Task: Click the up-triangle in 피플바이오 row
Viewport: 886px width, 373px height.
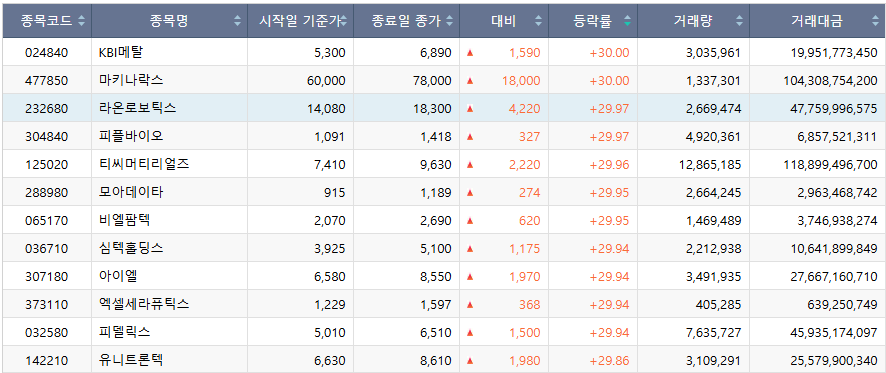Action: point(470,137)
